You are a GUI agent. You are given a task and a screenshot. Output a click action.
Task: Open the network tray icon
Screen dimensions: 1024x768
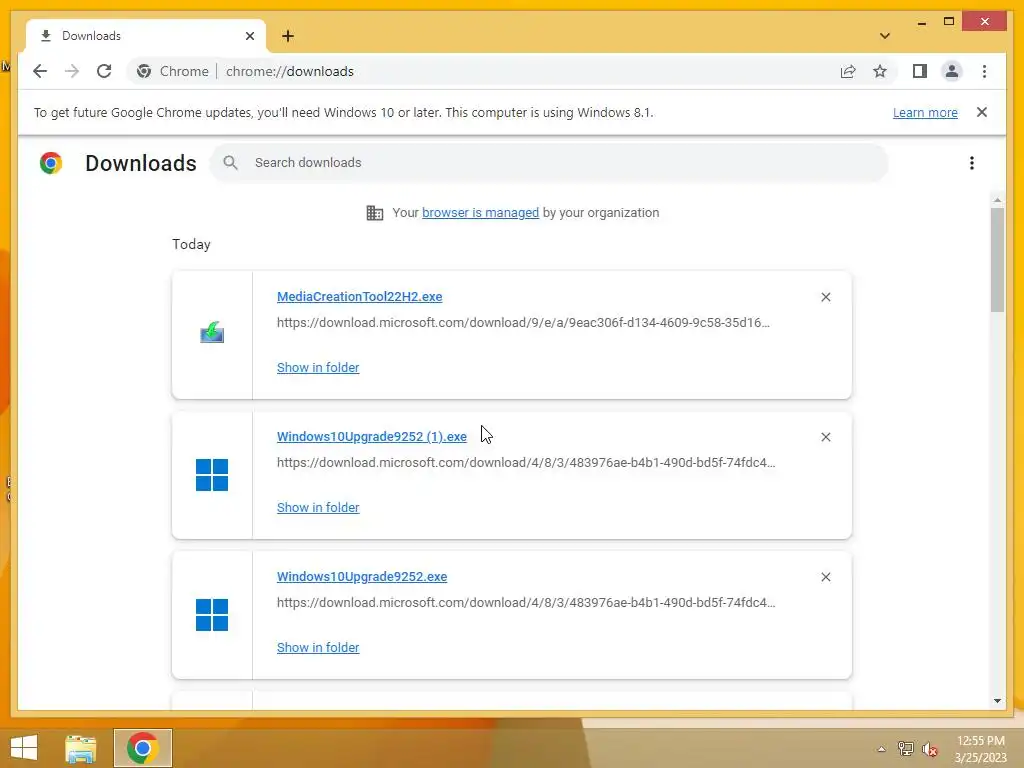pyautogui.click(x=906, y=749)
